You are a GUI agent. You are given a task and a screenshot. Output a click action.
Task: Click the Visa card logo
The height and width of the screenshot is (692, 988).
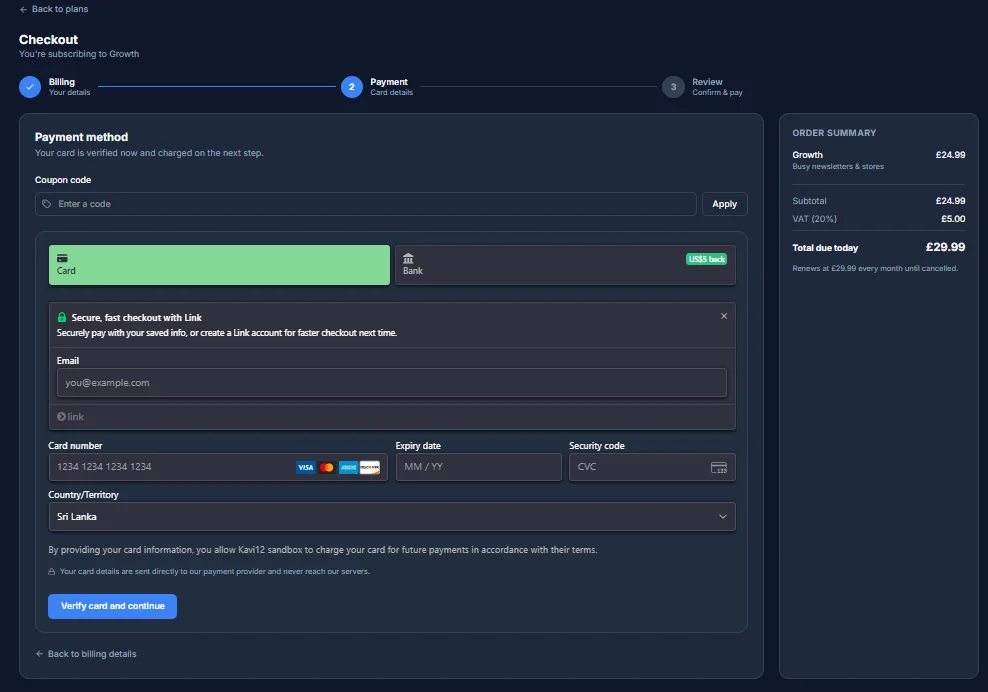pos(306,467)
